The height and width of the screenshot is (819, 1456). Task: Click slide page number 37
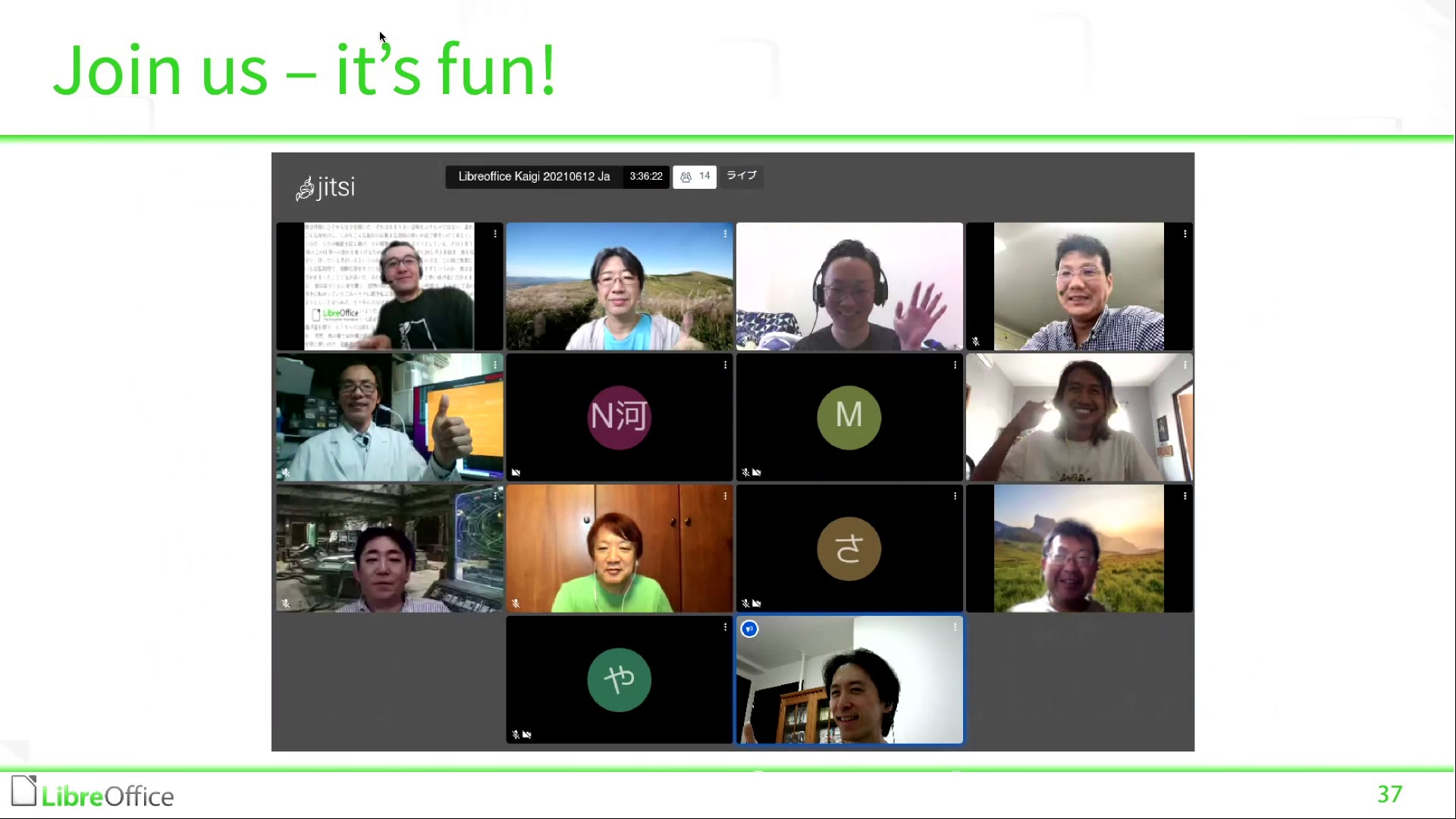(x=1389, y=794)
